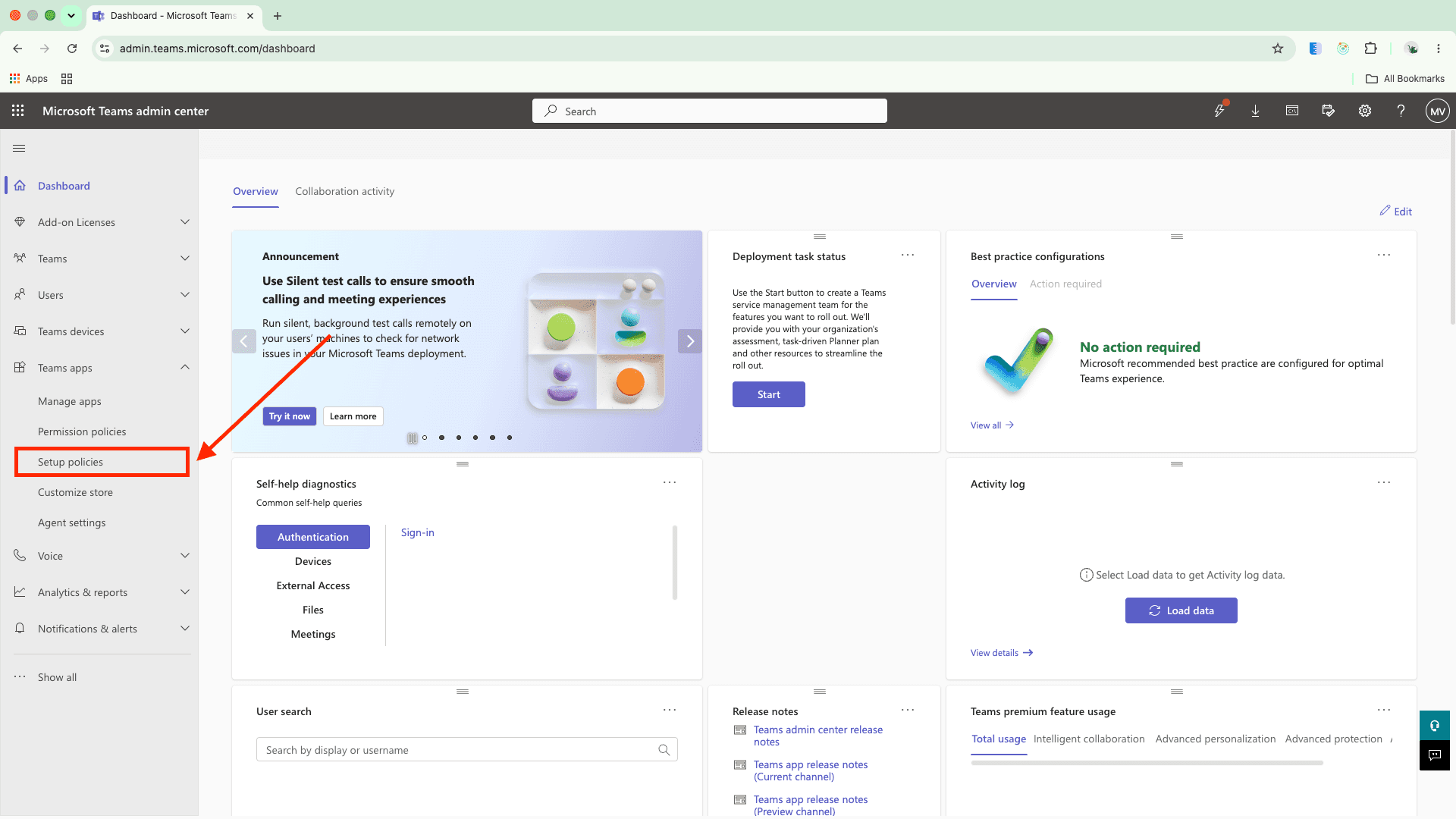The image size is (1456, 819).
Task: Select Devices self-help category
Action: 313,561
